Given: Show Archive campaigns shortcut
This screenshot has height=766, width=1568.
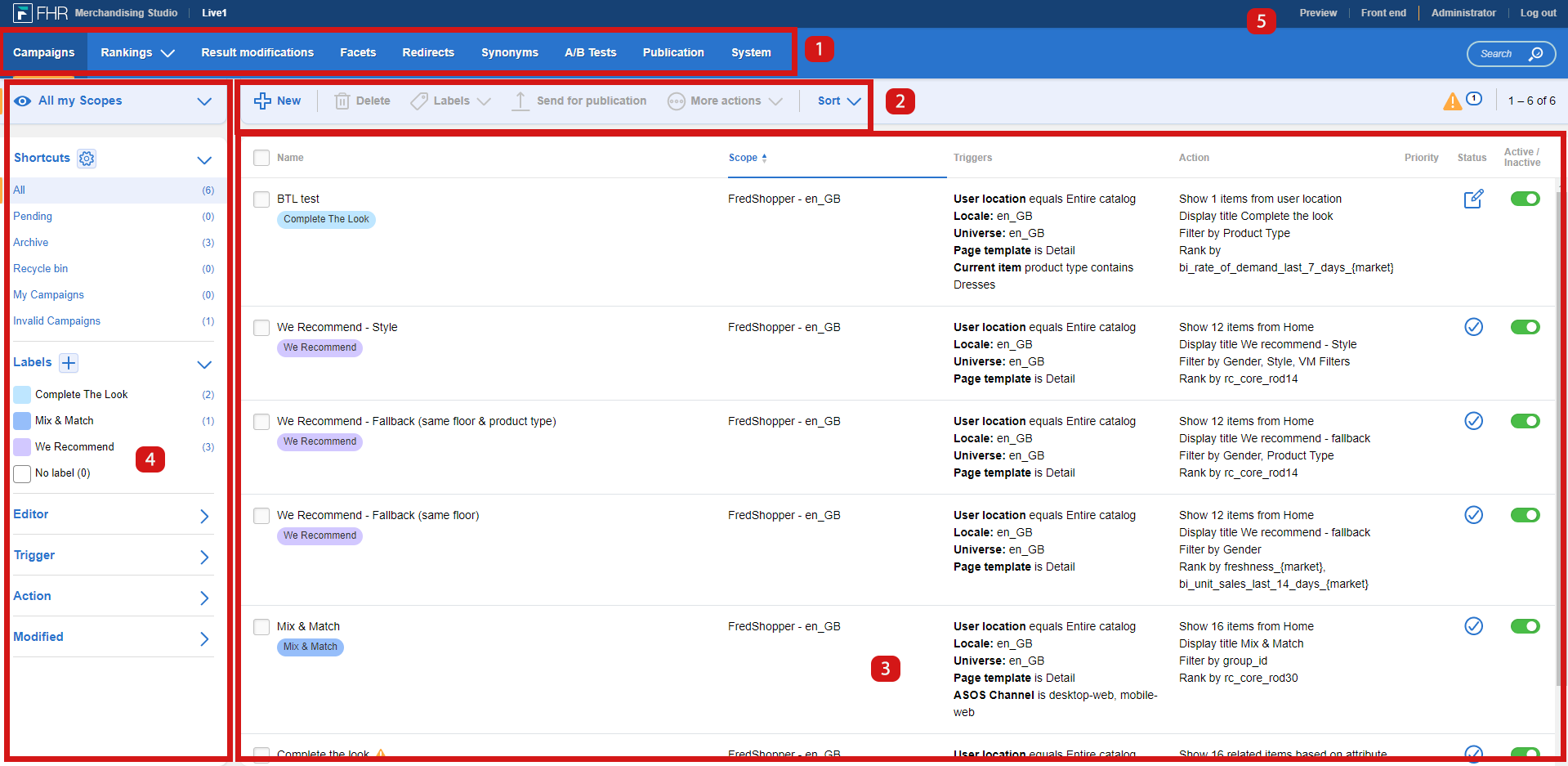Looking at the screenshot, I should point(31,243).
